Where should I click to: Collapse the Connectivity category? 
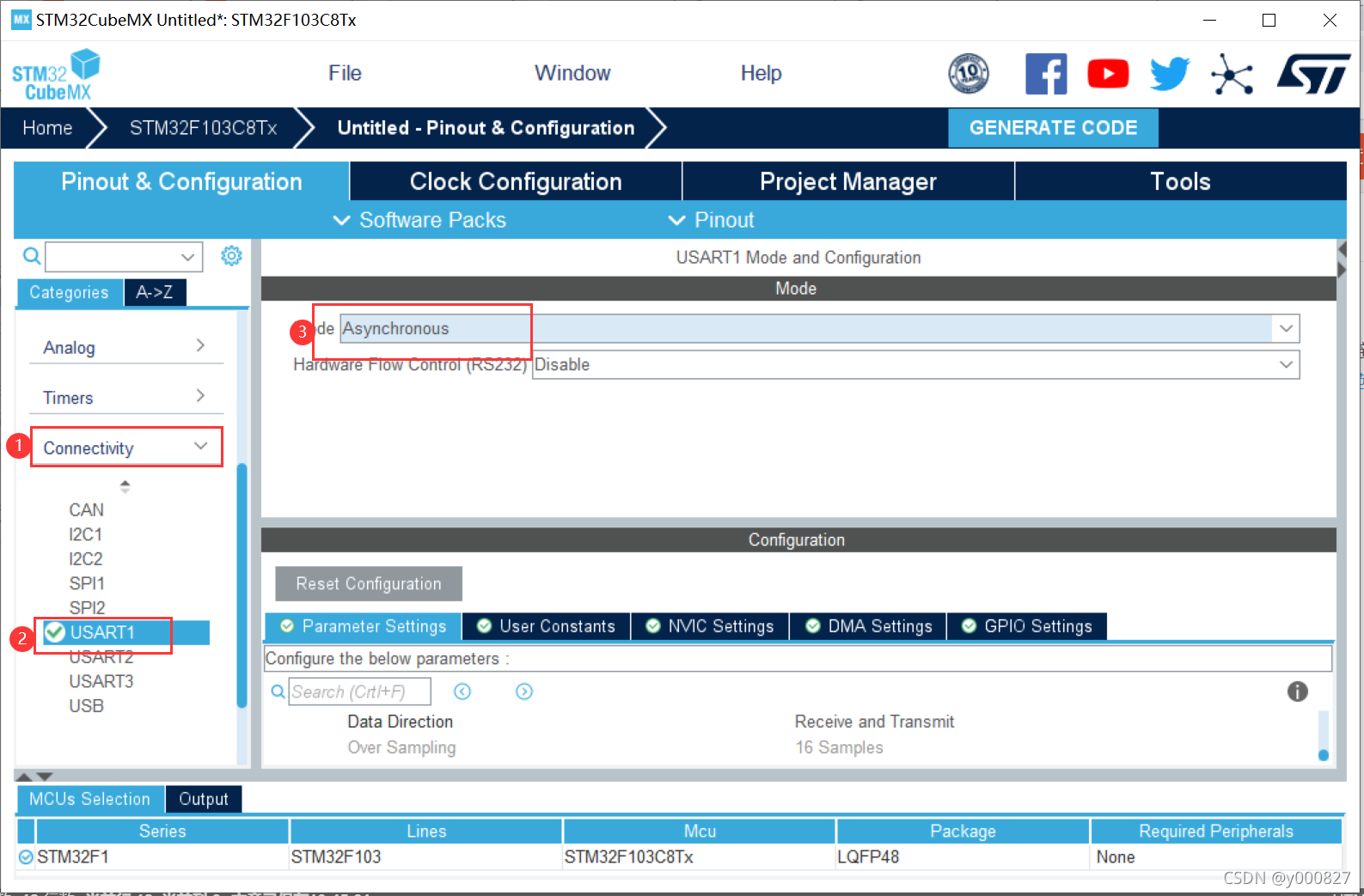126,448
